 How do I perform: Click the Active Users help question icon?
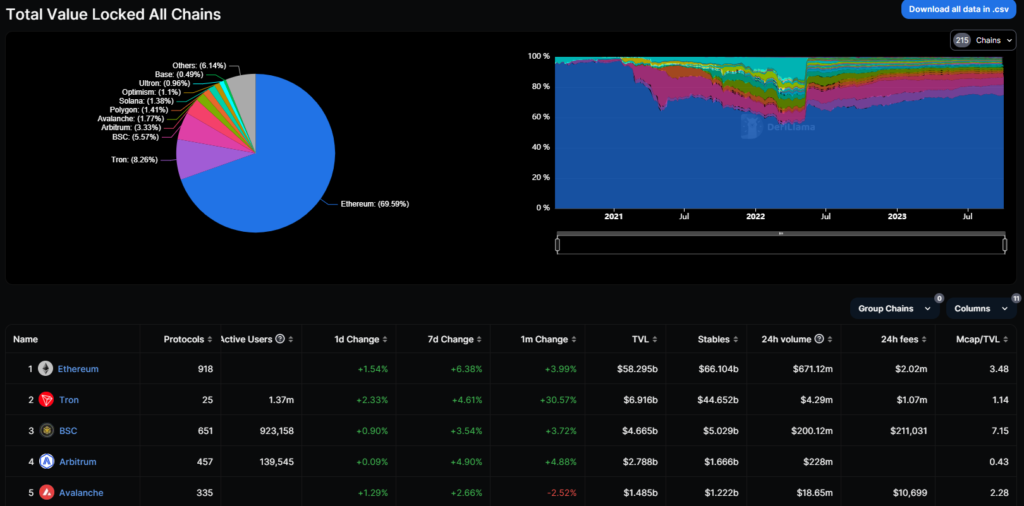(280, 338)
